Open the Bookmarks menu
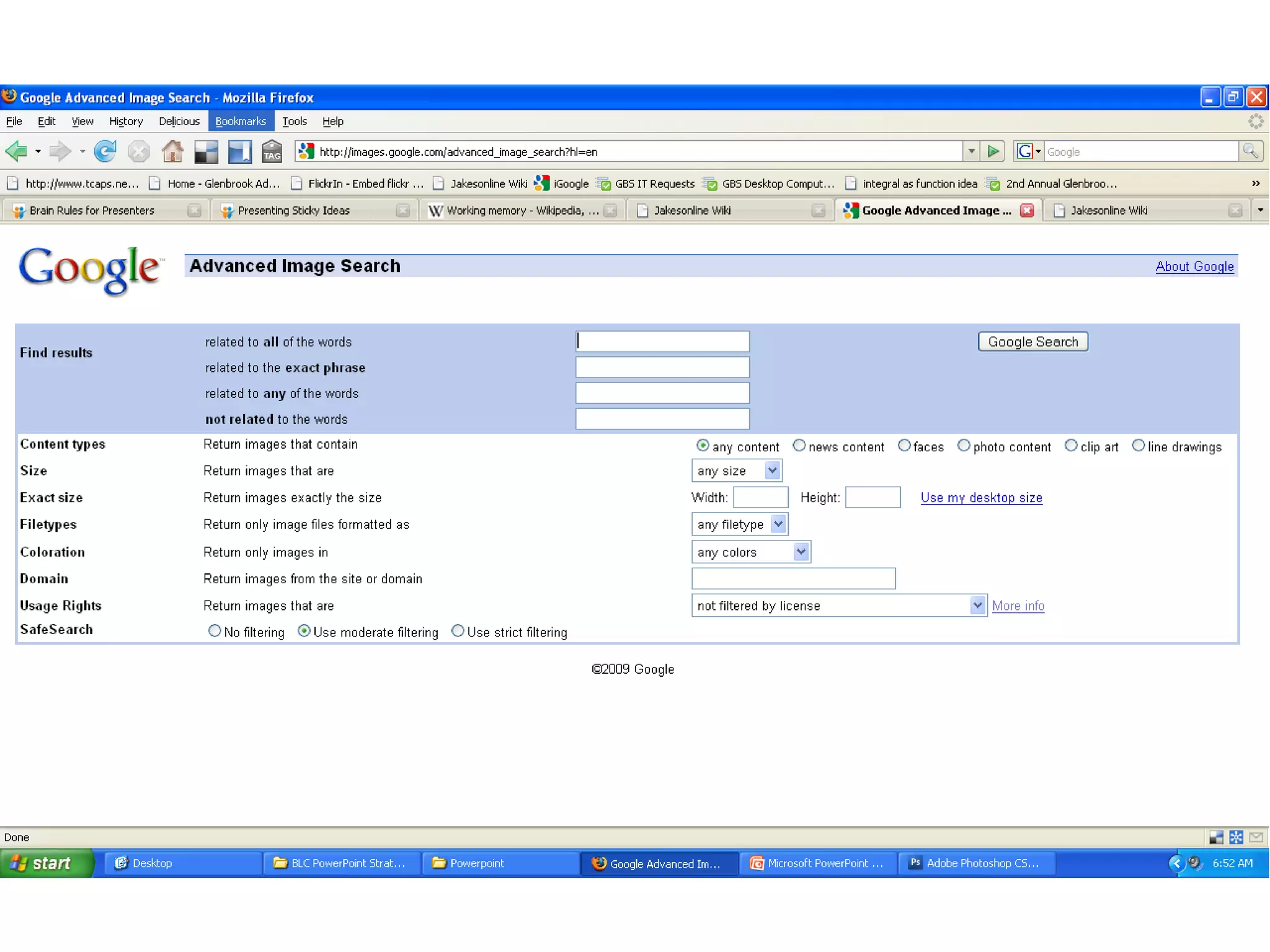Viewport: 1270px width, 952px height. pos(240,121)
